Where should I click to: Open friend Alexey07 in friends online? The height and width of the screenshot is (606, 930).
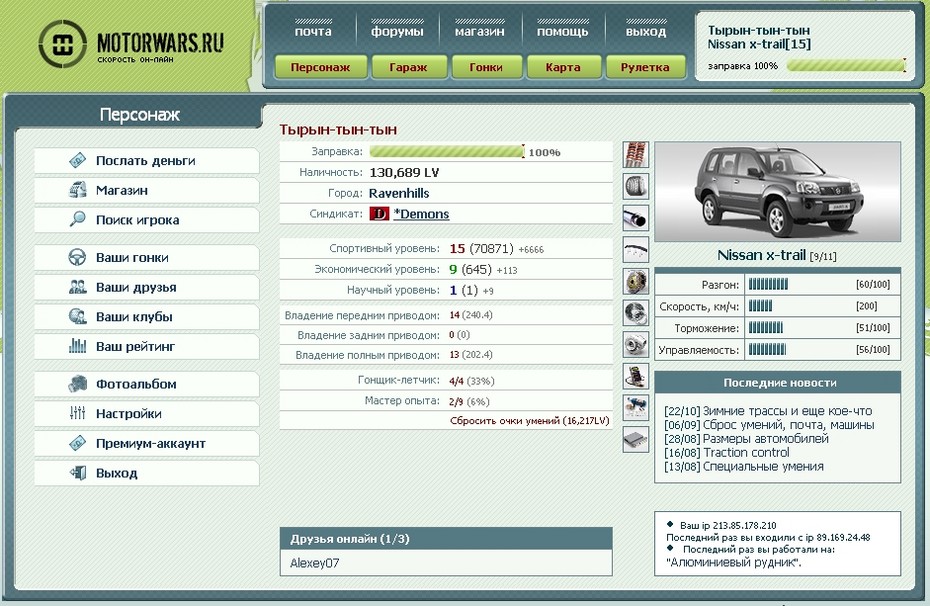pos(314,563)
